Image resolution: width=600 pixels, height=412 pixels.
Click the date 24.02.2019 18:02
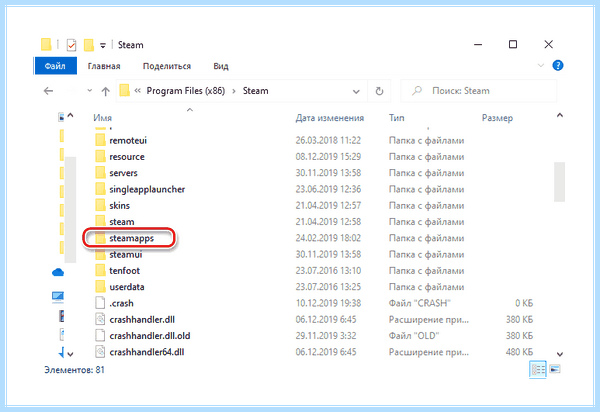[x=328, y=238]
